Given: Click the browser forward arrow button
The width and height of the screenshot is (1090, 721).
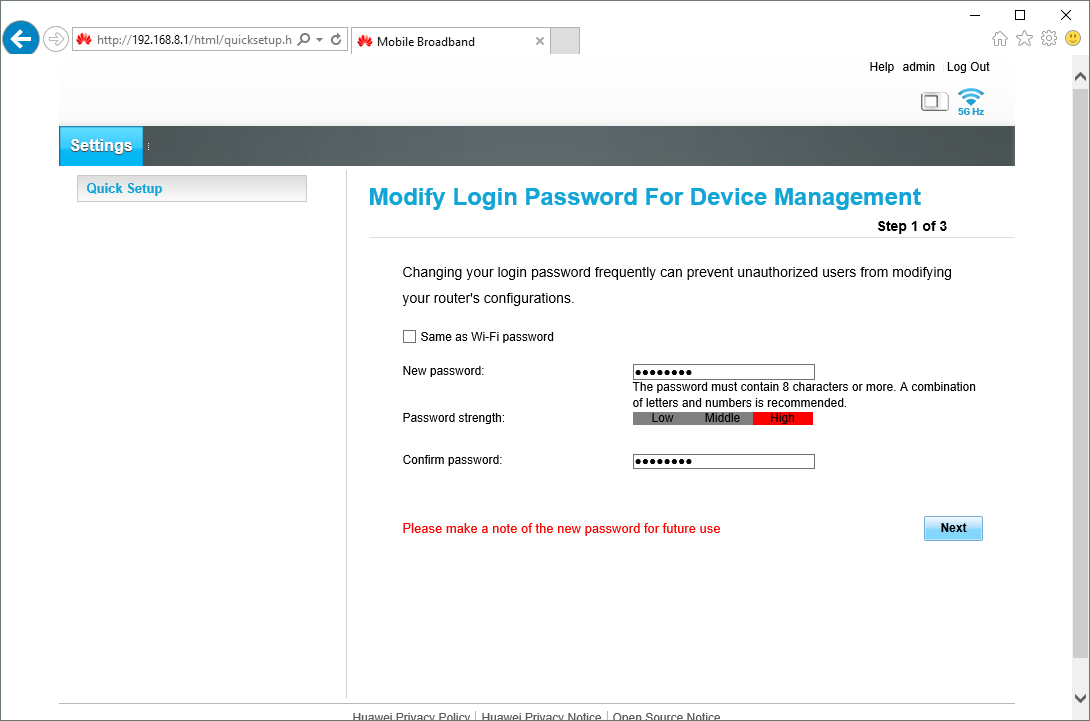Looking at the screenshot, I should 56,40.
